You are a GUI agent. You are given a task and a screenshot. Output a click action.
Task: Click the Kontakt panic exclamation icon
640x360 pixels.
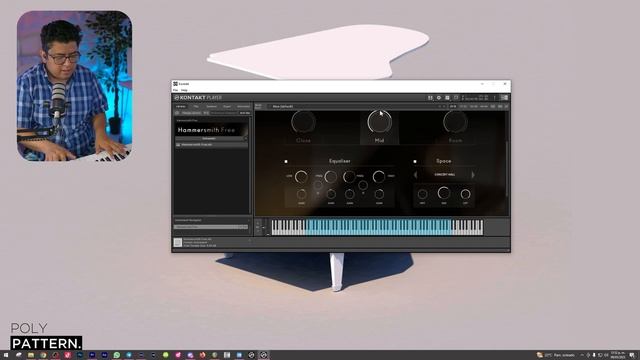pos(494,98)
